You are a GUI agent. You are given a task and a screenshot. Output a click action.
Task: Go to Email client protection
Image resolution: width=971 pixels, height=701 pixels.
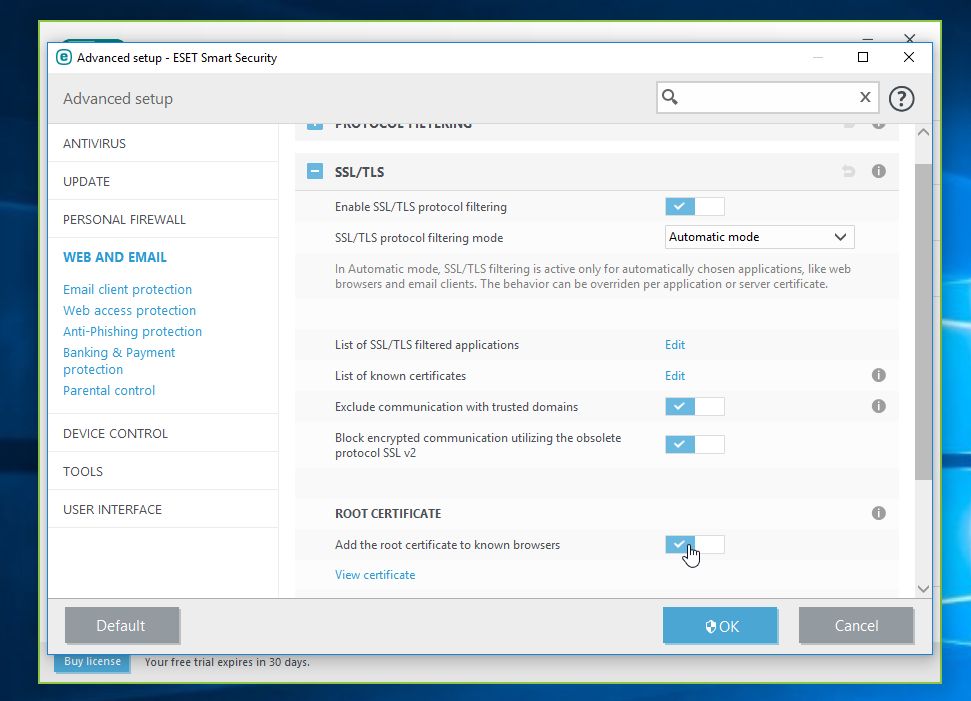(128, 289)
